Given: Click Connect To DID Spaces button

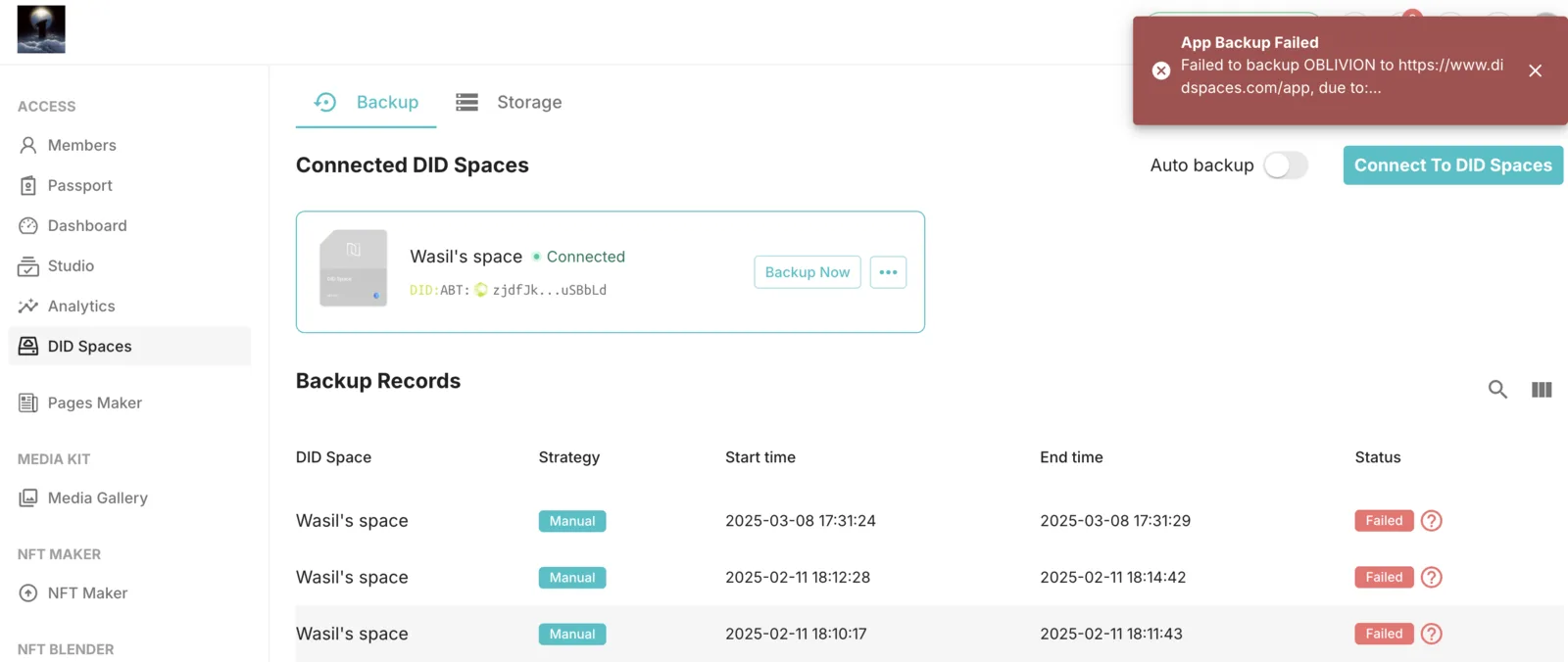Looking at the screenshot, I should [x=1452, y=165].
